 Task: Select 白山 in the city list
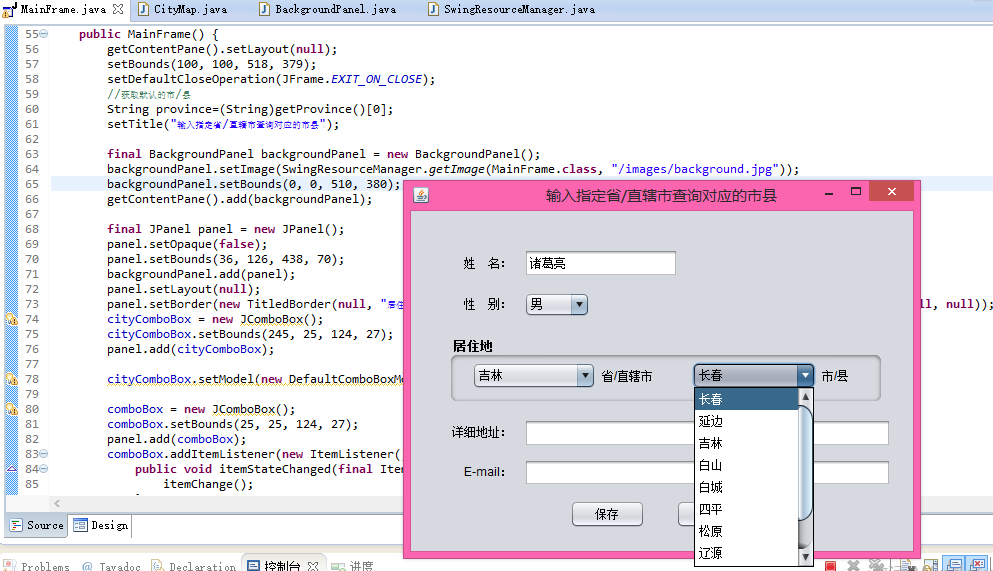coord(747,465)
